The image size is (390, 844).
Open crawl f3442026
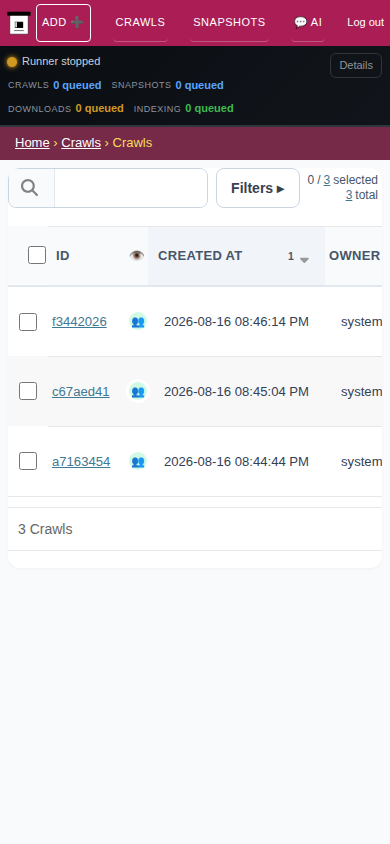(x=79, y=322)
